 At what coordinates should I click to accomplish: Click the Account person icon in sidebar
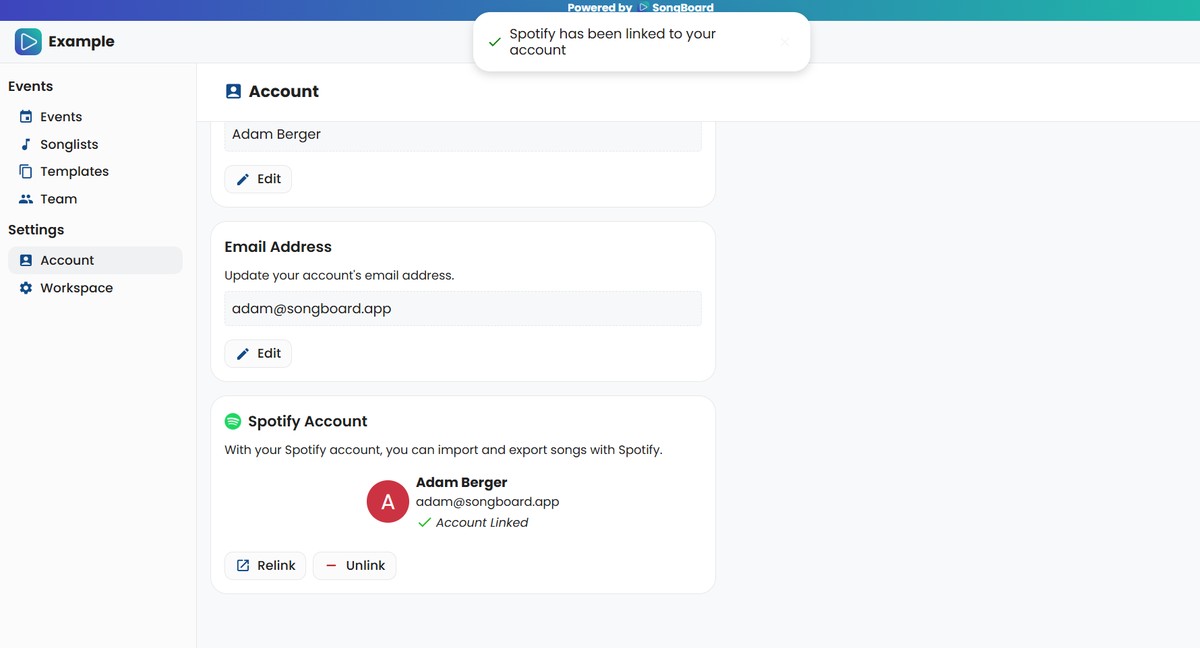pyautogui.click(x=26, y=260)
